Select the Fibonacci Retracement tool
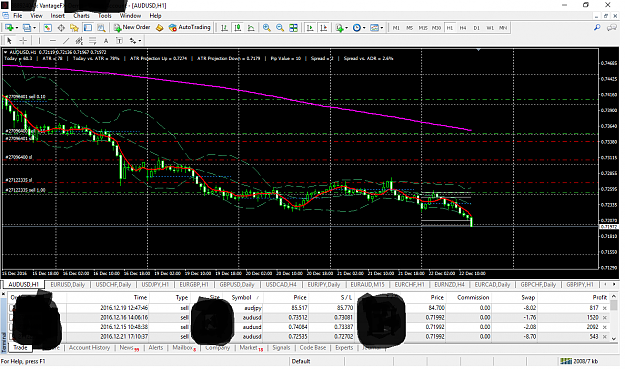The width and height of the screenshot is (625, 369). (x=92, y=41)
